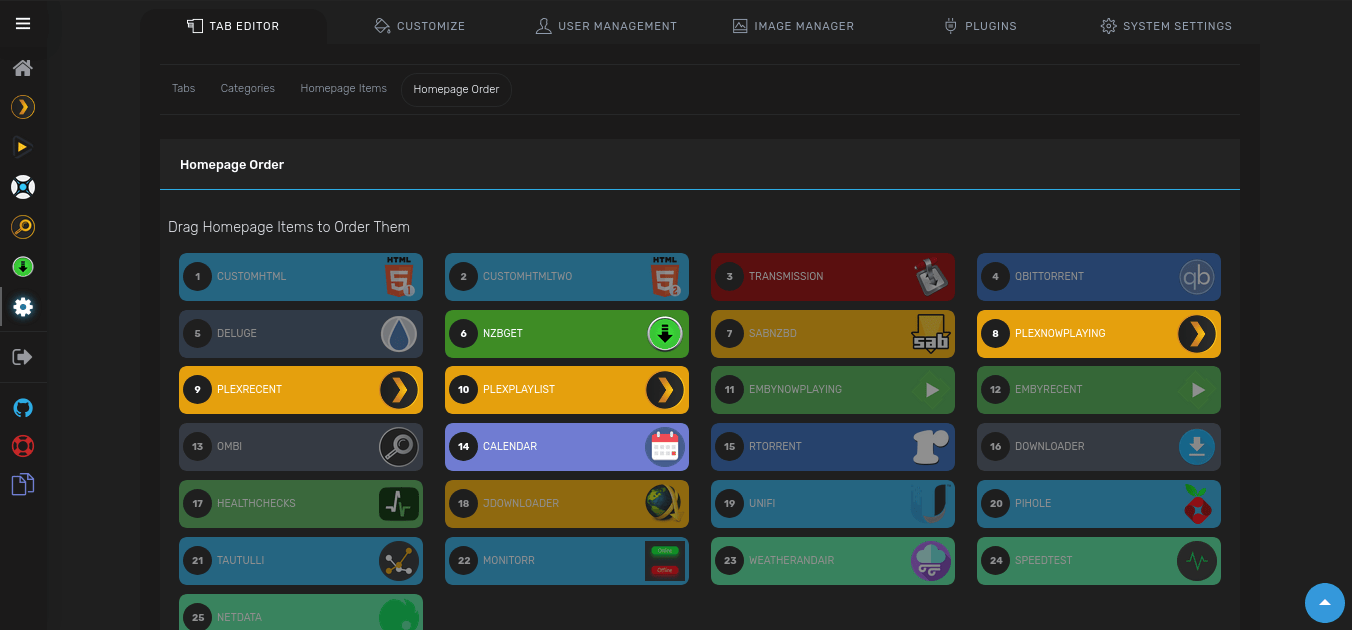Viewport: 1352px width, 630px height.
Task: Open the User Management tab
Action: 606,26
